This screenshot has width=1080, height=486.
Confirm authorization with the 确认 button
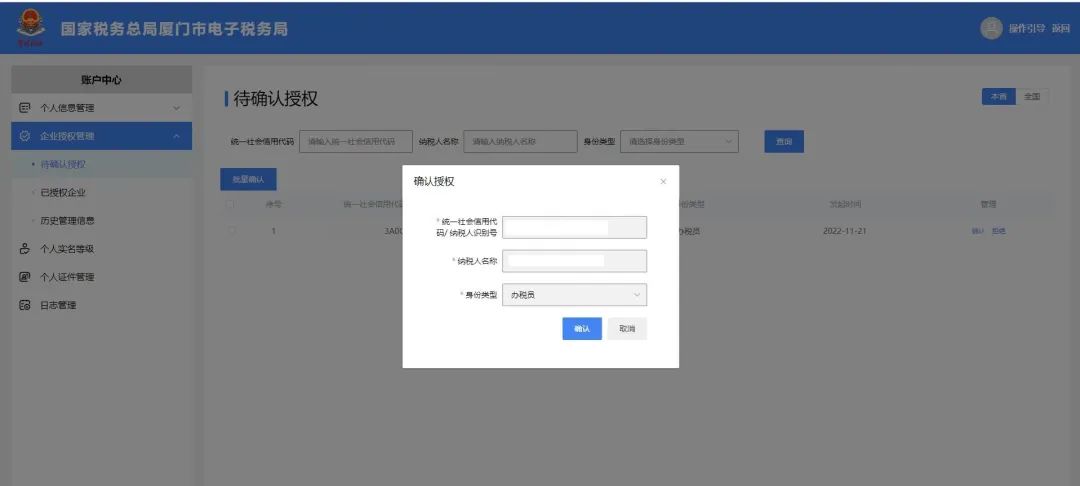click(582, 329)
